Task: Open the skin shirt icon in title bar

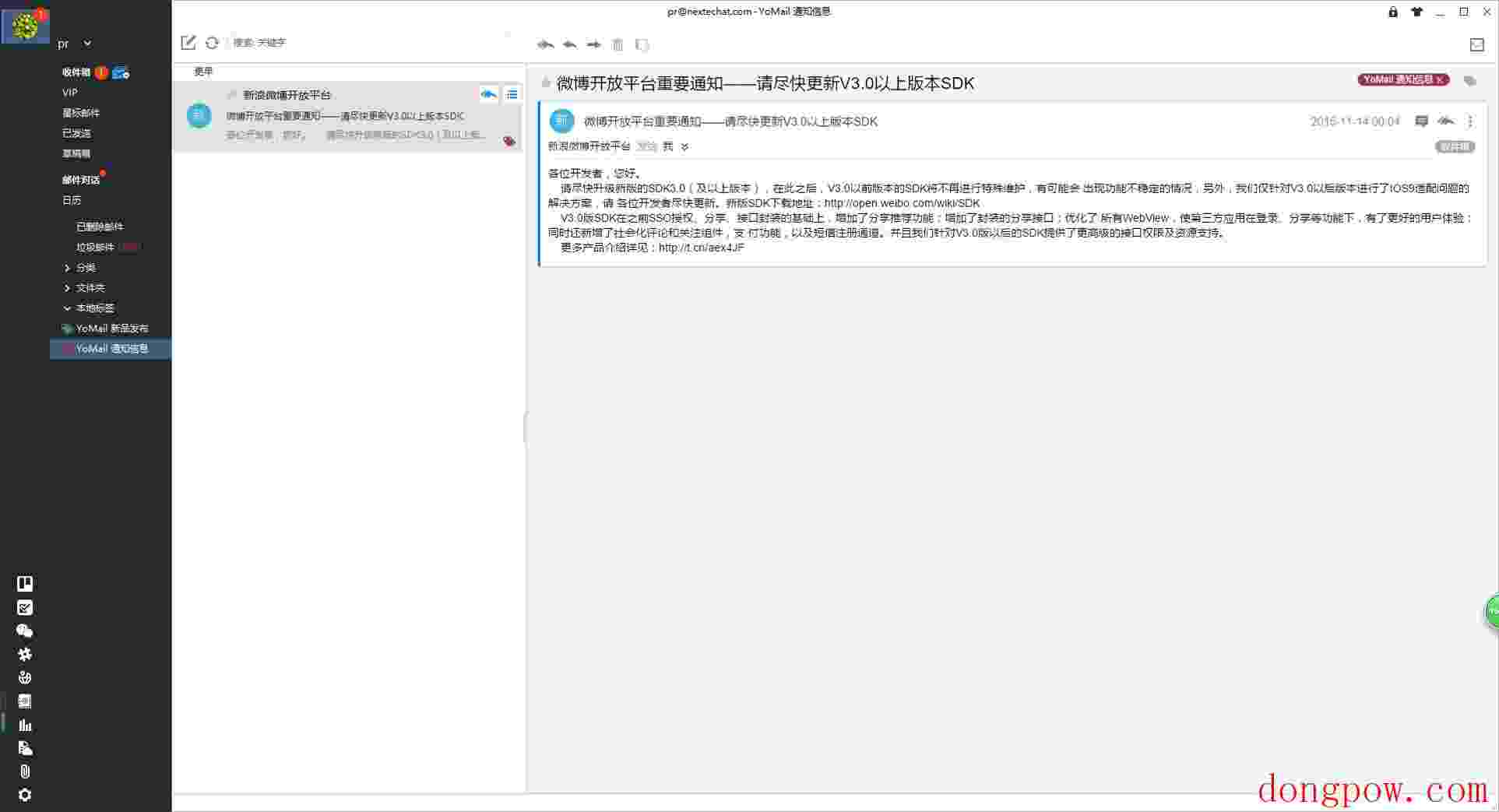Action: click(1416, 12)
